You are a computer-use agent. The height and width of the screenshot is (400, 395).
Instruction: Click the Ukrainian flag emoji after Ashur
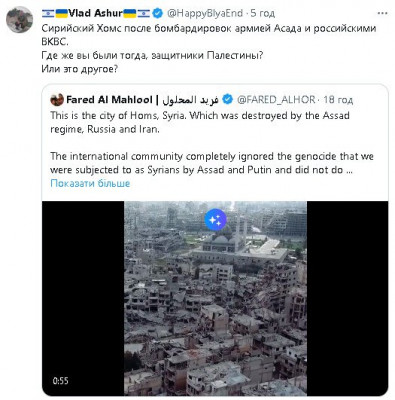[130, 13]
